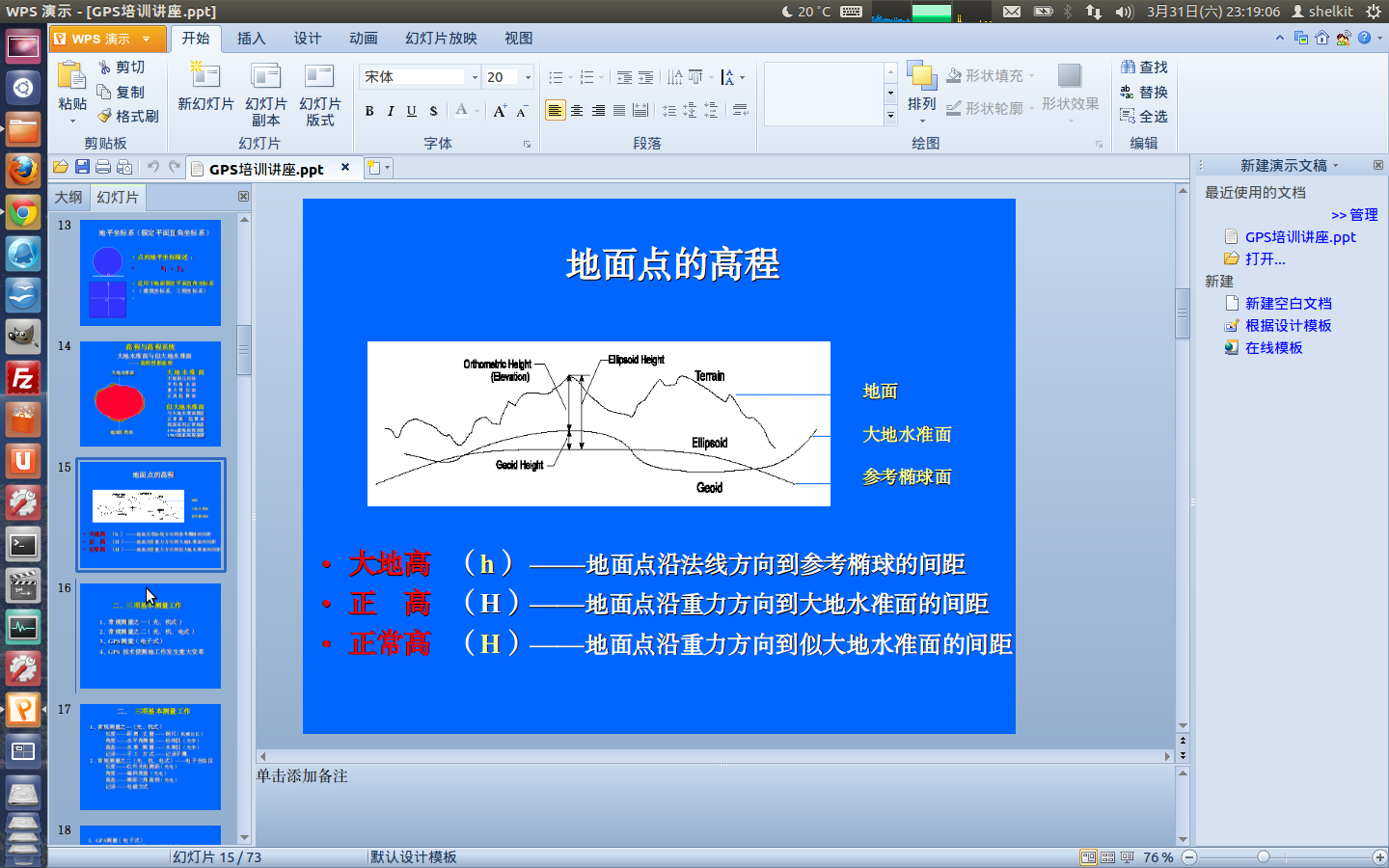Open the font size dropdown

(x=528, y=77)
